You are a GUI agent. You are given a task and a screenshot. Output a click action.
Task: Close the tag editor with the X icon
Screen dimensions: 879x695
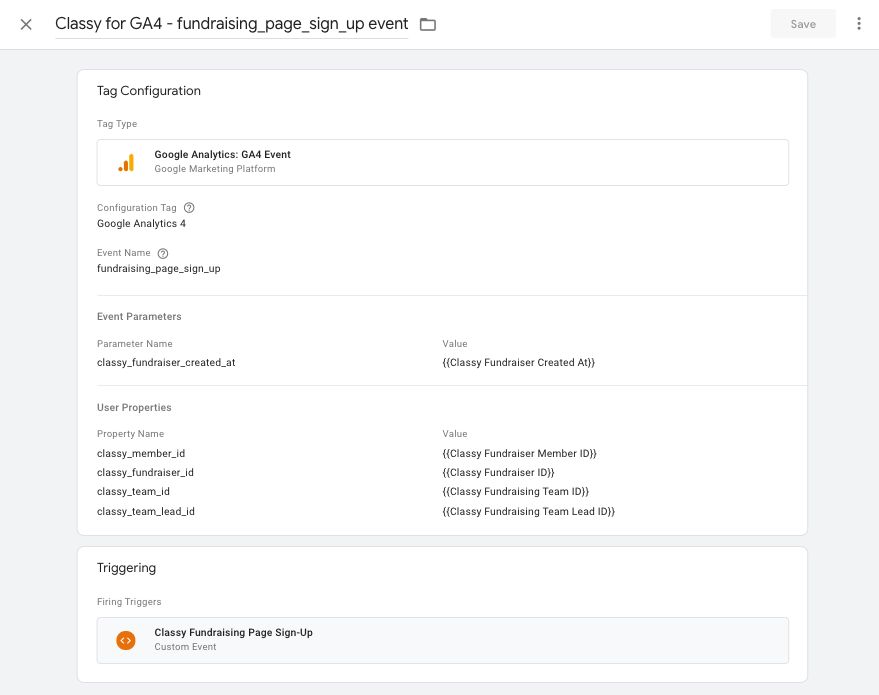point(26,24)
